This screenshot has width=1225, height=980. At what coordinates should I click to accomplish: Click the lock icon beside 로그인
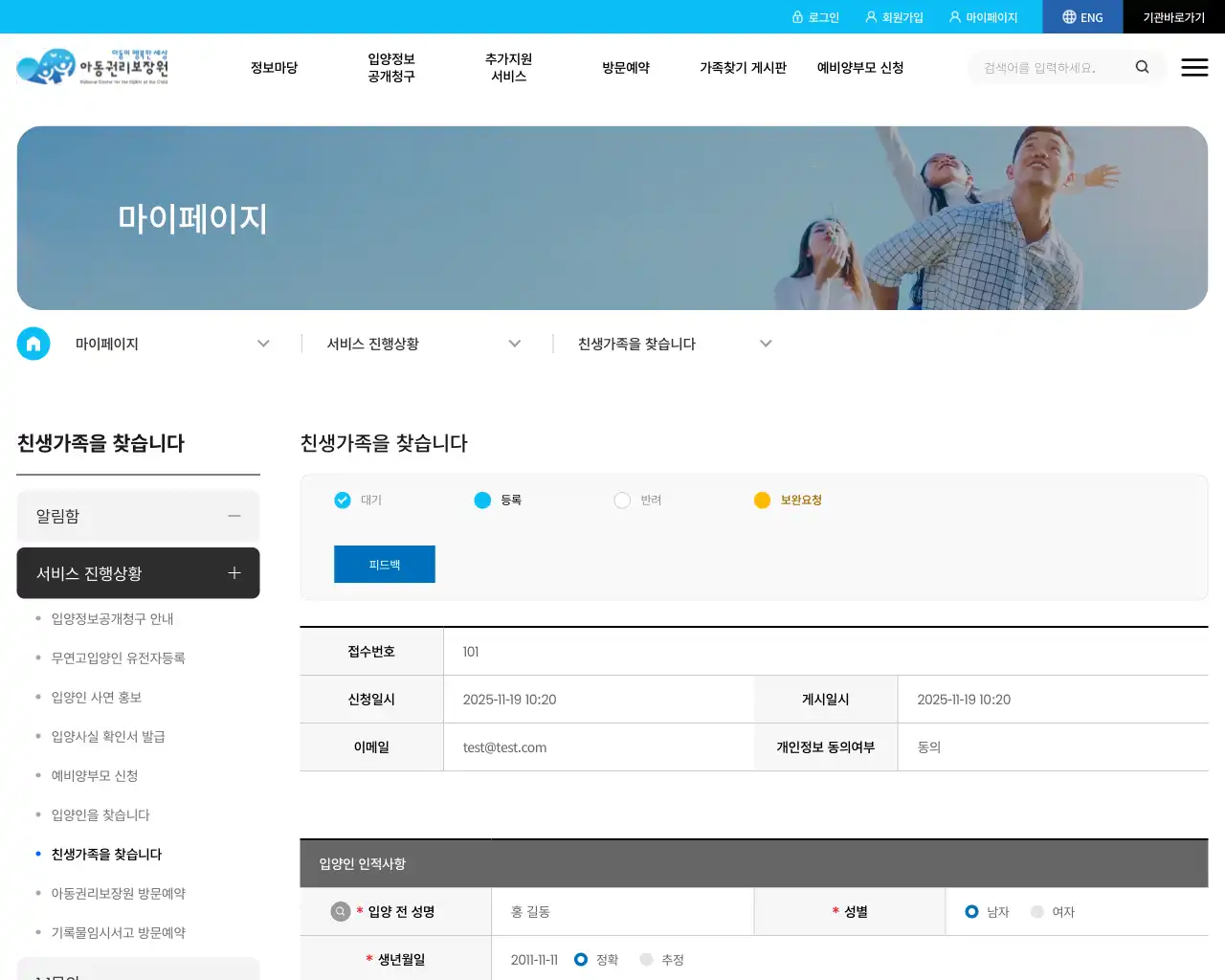coord(799,16)
